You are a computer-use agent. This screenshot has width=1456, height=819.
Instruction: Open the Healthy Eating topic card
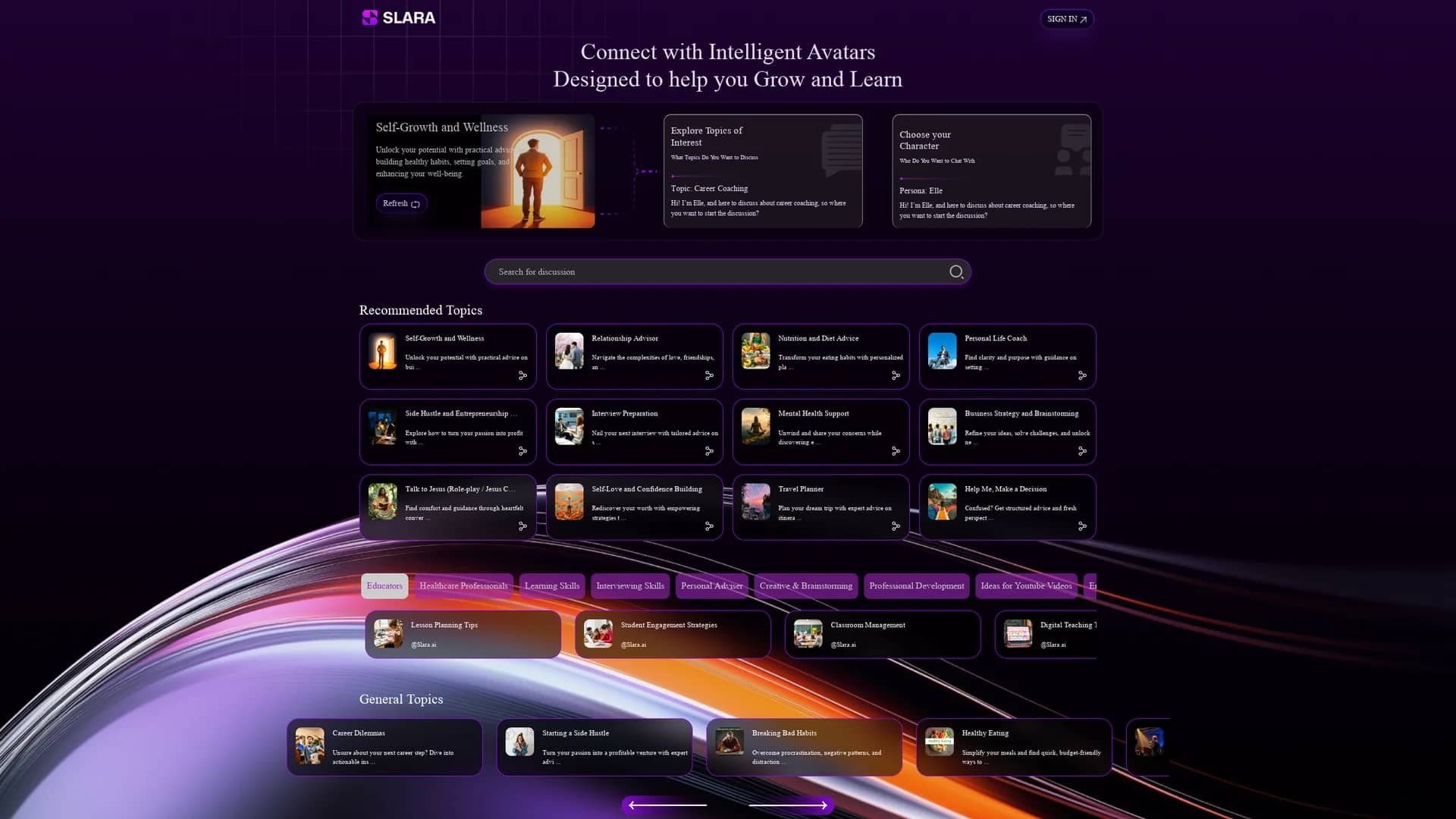(1014, 747)
